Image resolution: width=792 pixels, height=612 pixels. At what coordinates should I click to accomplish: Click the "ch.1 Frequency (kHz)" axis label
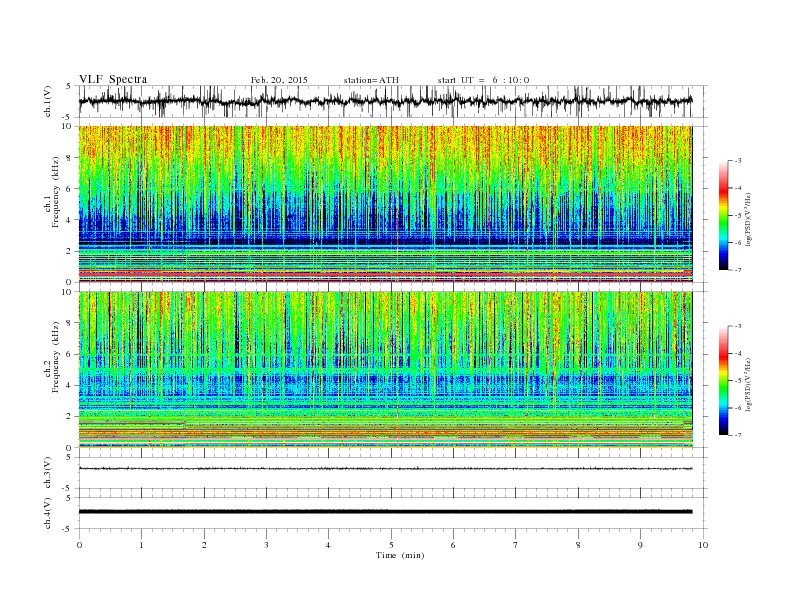[51, 192]
